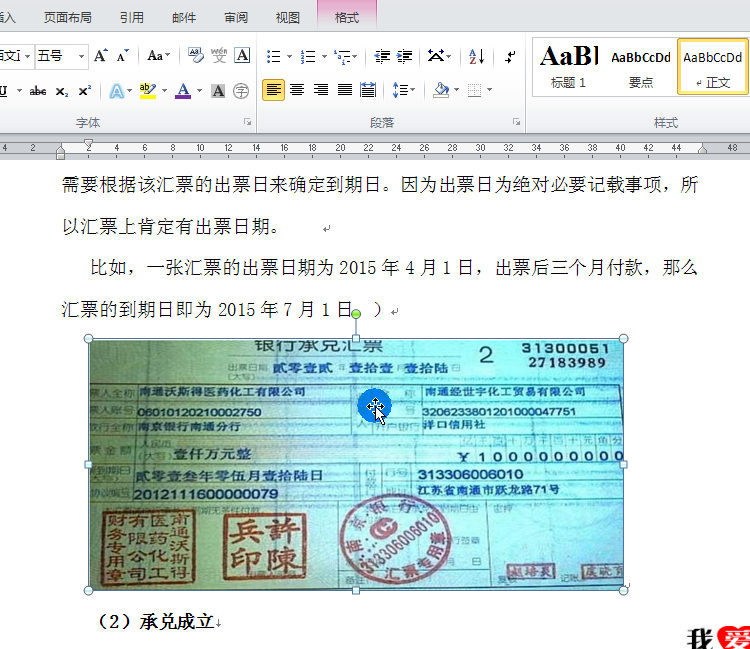750x649 pixels.
Task: Open the font color dropdown arrow
Action: tap(199, 90)
